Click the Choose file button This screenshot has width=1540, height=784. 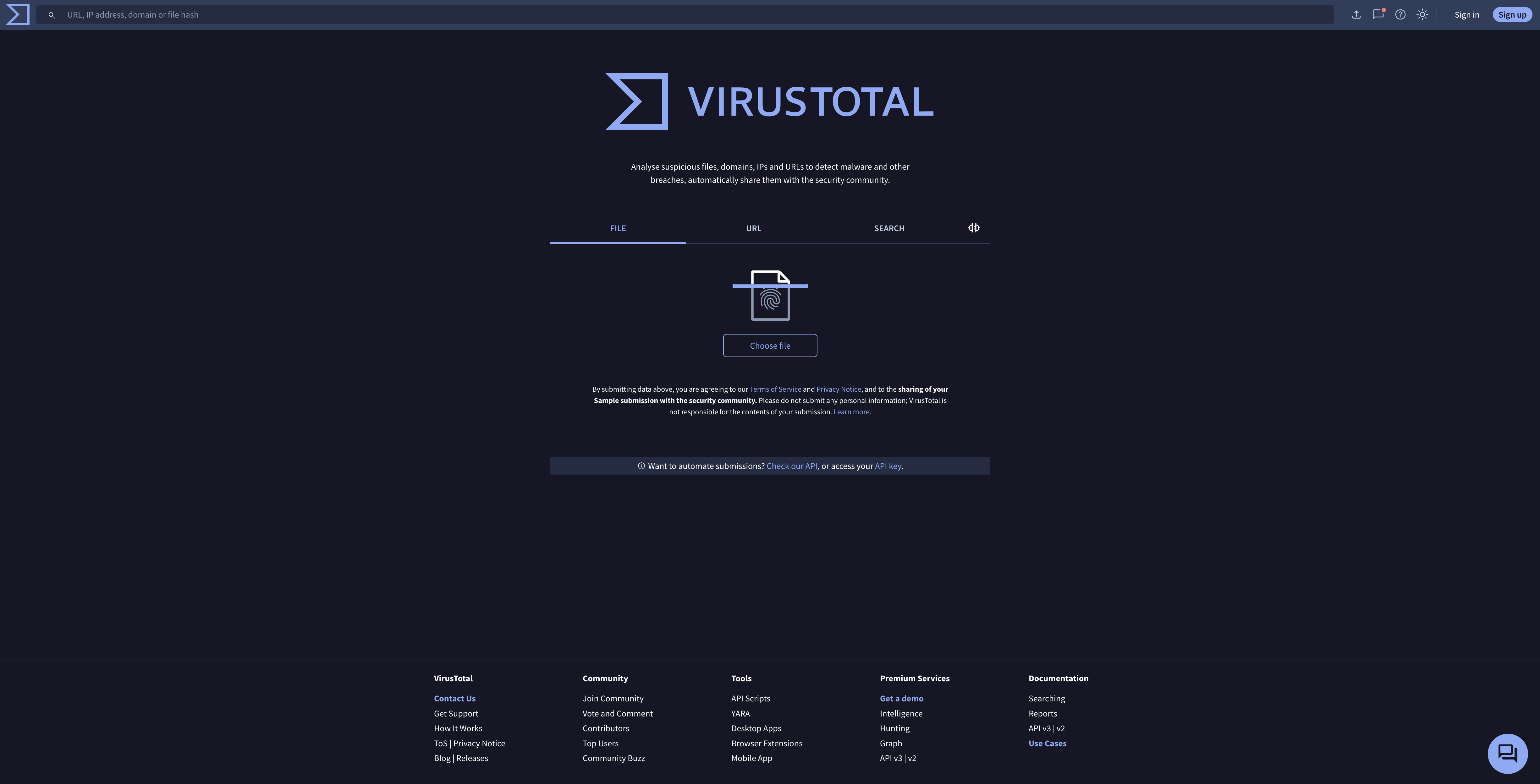[x=770, y=346]
